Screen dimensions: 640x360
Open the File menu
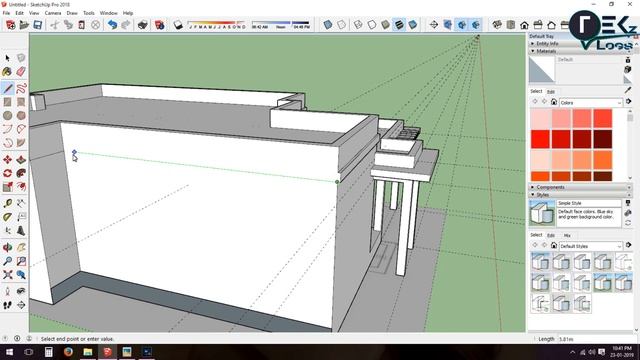(x=6, y=13)
